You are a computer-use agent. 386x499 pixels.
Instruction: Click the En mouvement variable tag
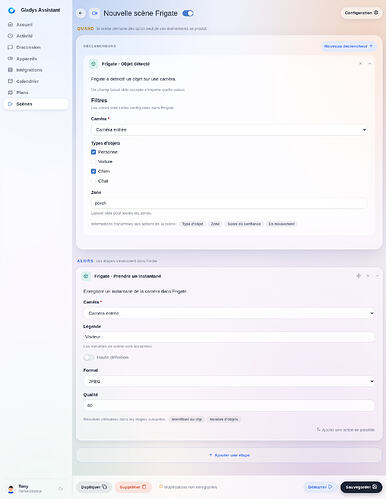(282, 224)
